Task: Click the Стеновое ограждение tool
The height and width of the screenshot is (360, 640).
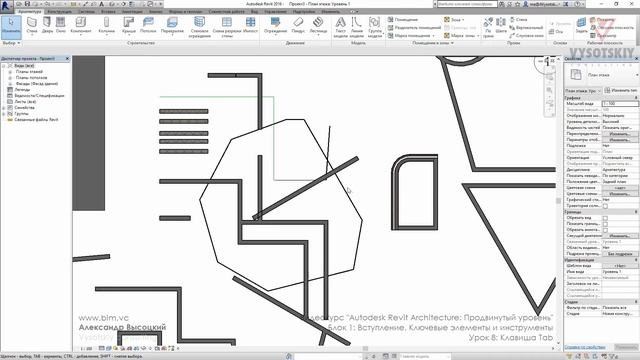Action: pyautogui.click(x=200, y=27)
